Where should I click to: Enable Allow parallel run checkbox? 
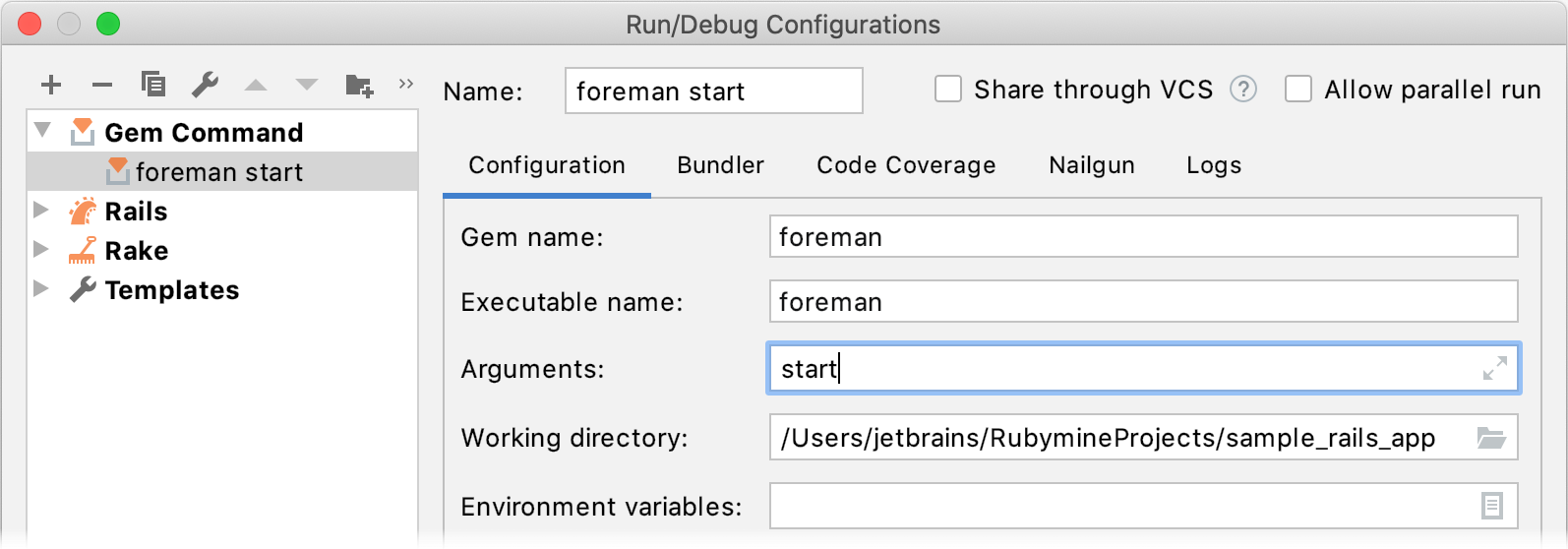point(1298,90)
